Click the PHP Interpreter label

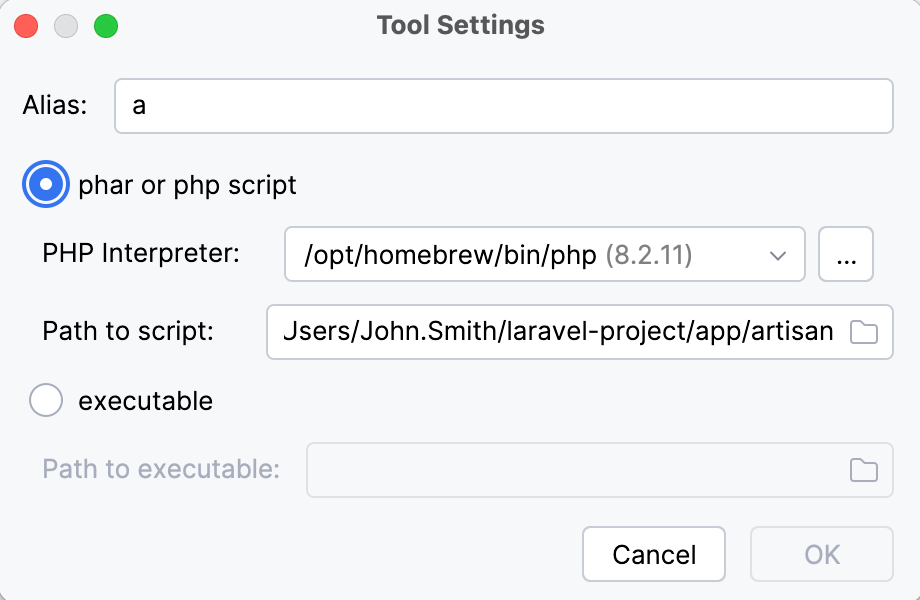coord(140,254)
